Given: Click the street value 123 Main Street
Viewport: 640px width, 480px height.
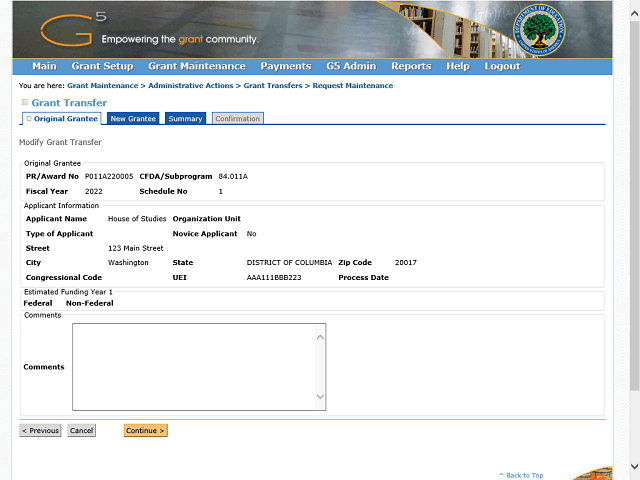Looking at the screenshot, I should (136, 248).
